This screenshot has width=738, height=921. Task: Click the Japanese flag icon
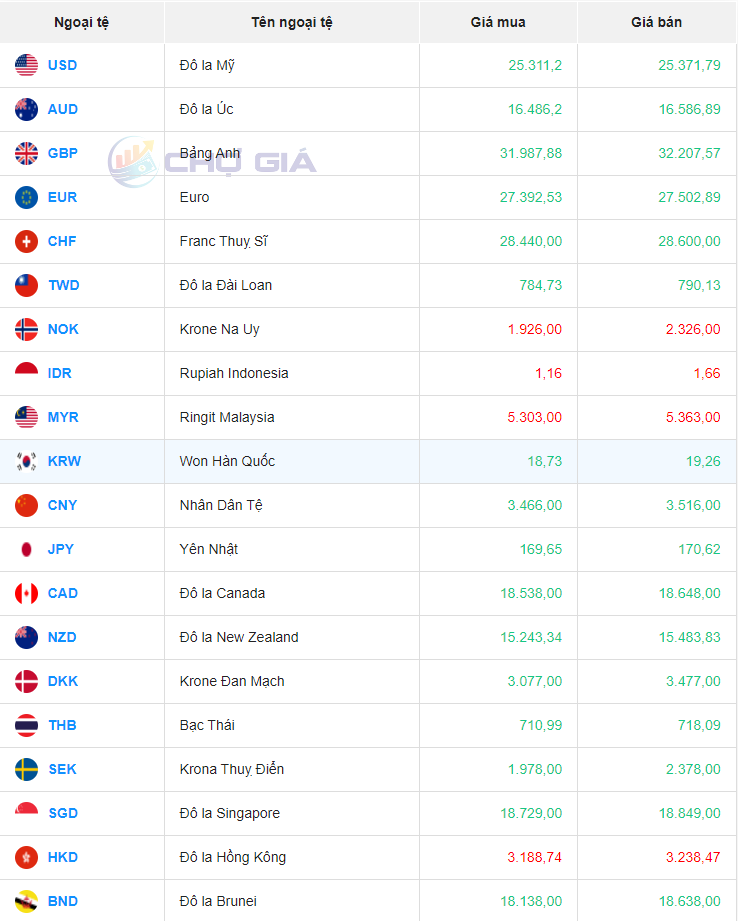(27, 550)
